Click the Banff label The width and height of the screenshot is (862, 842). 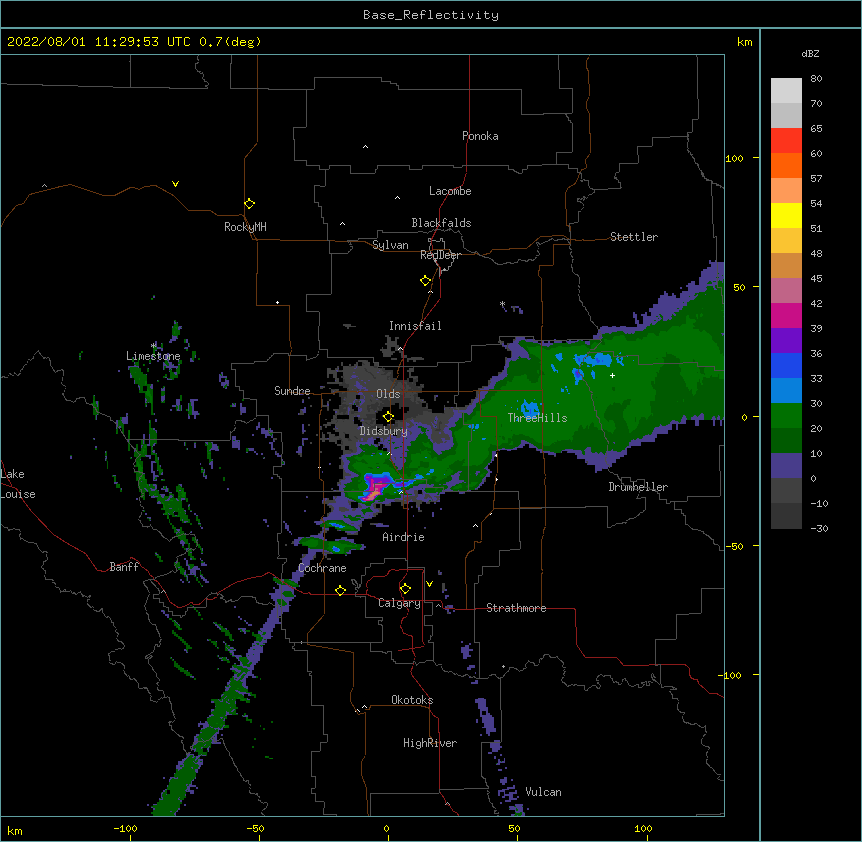(x=124, y=567)
